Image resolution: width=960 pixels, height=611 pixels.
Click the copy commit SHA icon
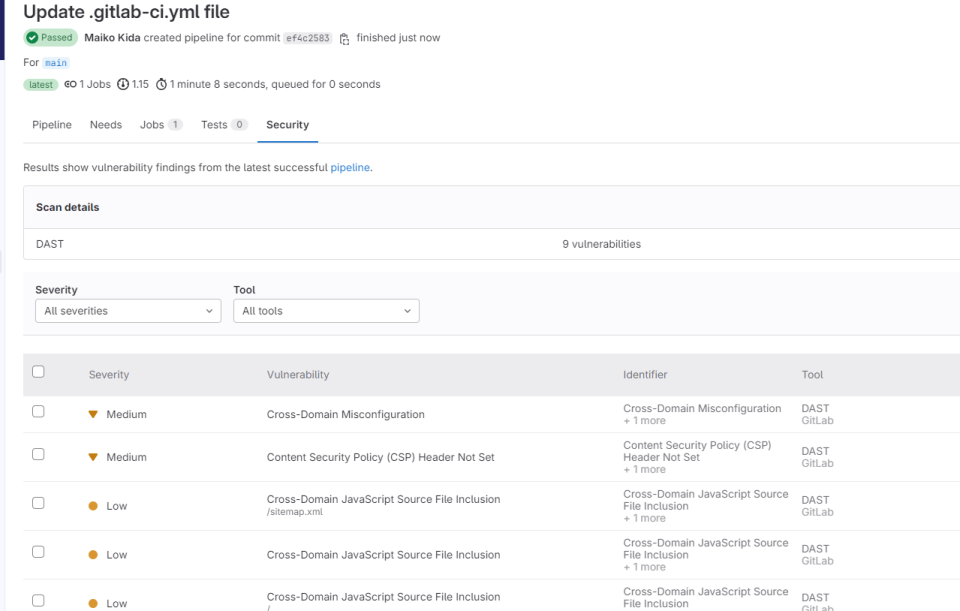(344, 39)
